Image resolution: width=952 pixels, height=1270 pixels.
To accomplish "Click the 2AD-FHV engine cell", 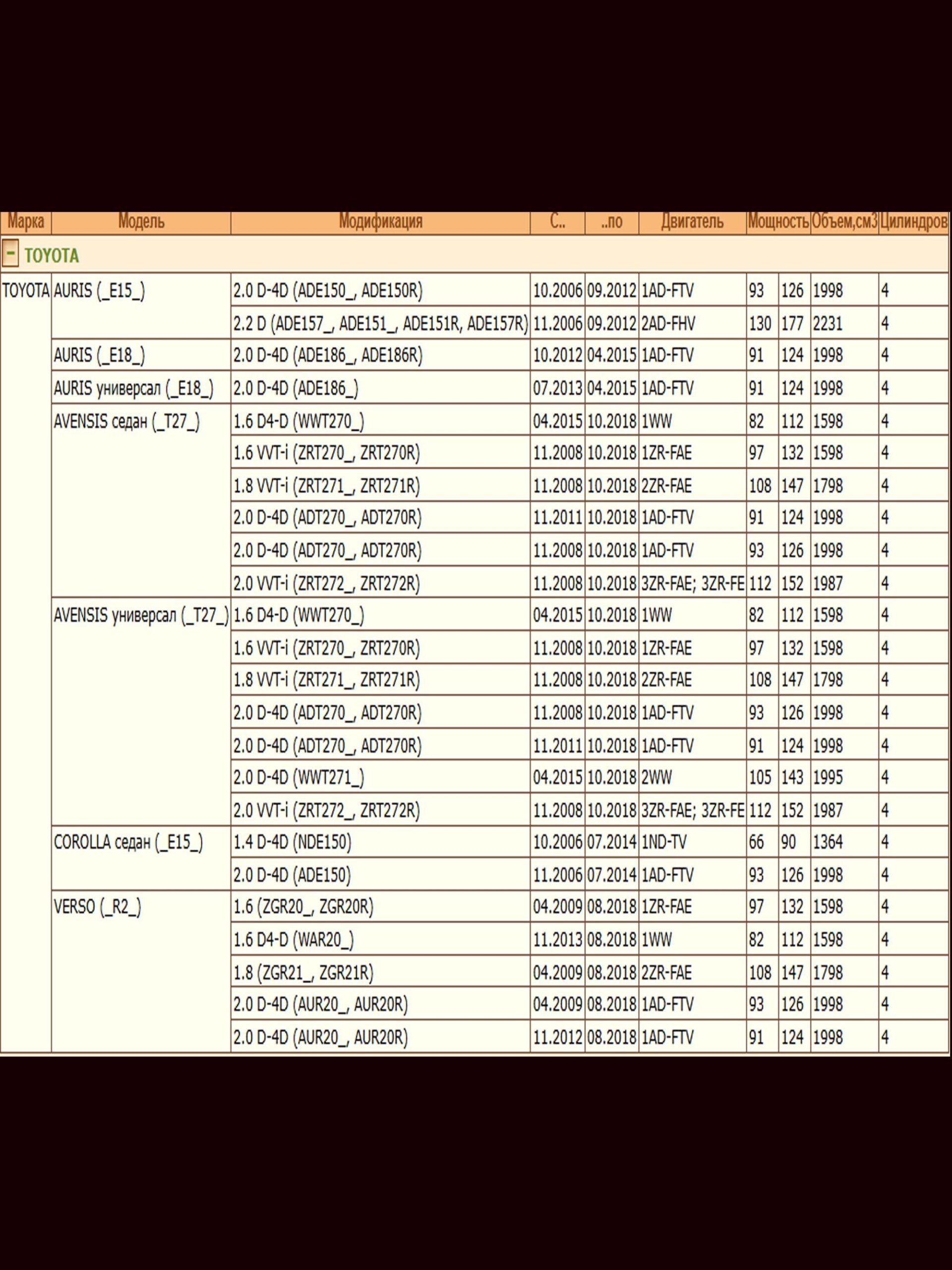I will point(668,324).
